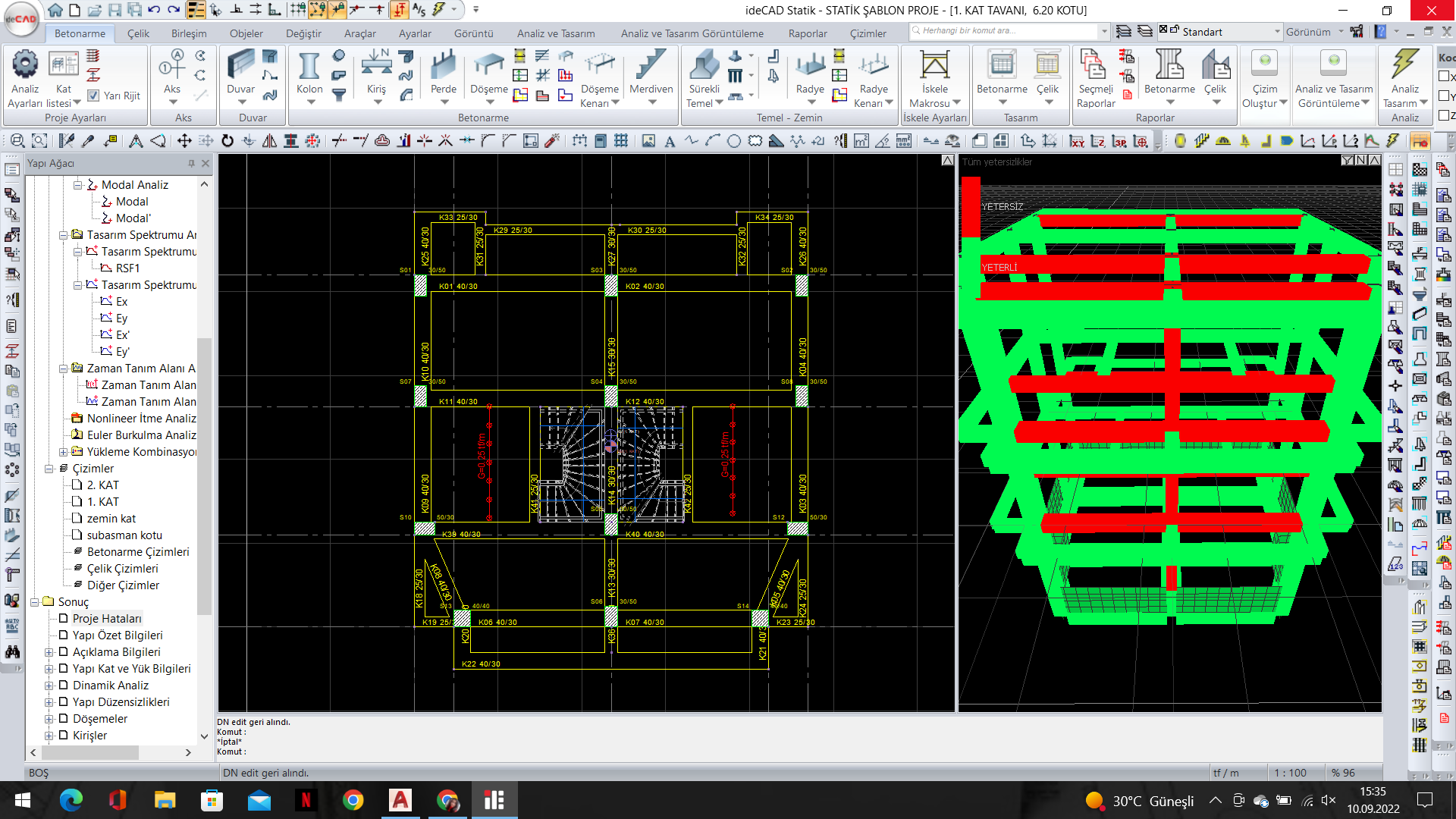Expand the Yükleme Kombinasyonları node
The height and width of the screenshot is (819, 1456).
pyautogui.click(x=64, y=452)
